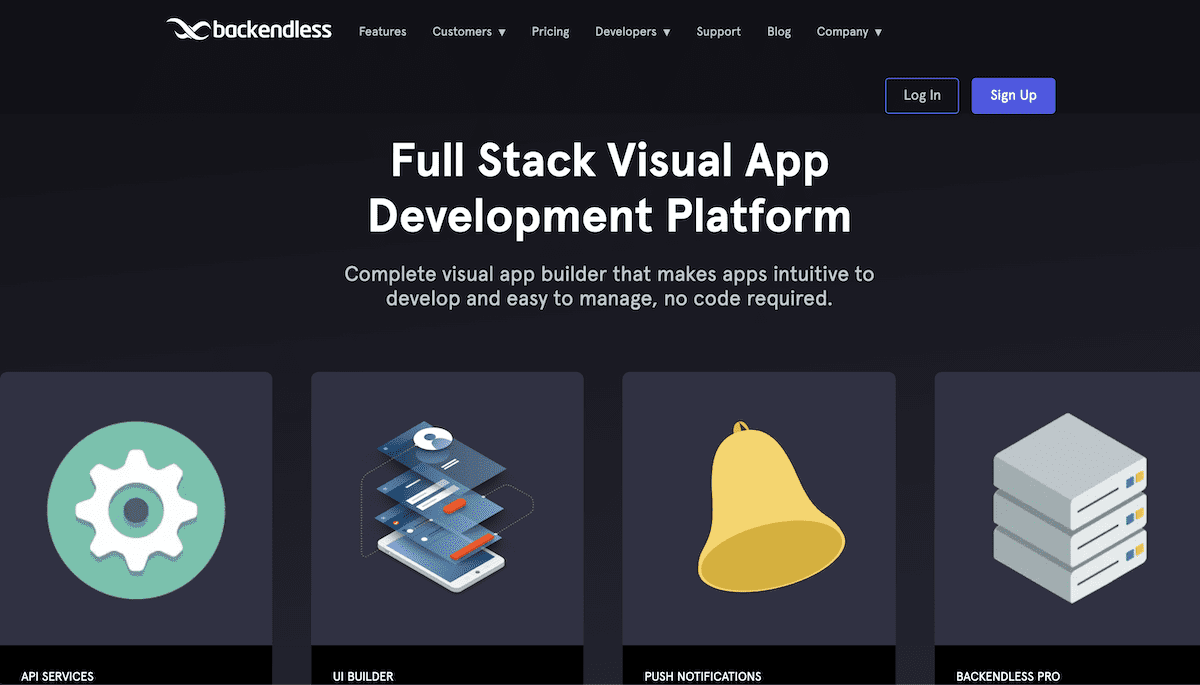This screenshot has height=685, width=1200.
Task: Open Backendless Pro via the server stack icon
Action: (x=1069, y=510)
